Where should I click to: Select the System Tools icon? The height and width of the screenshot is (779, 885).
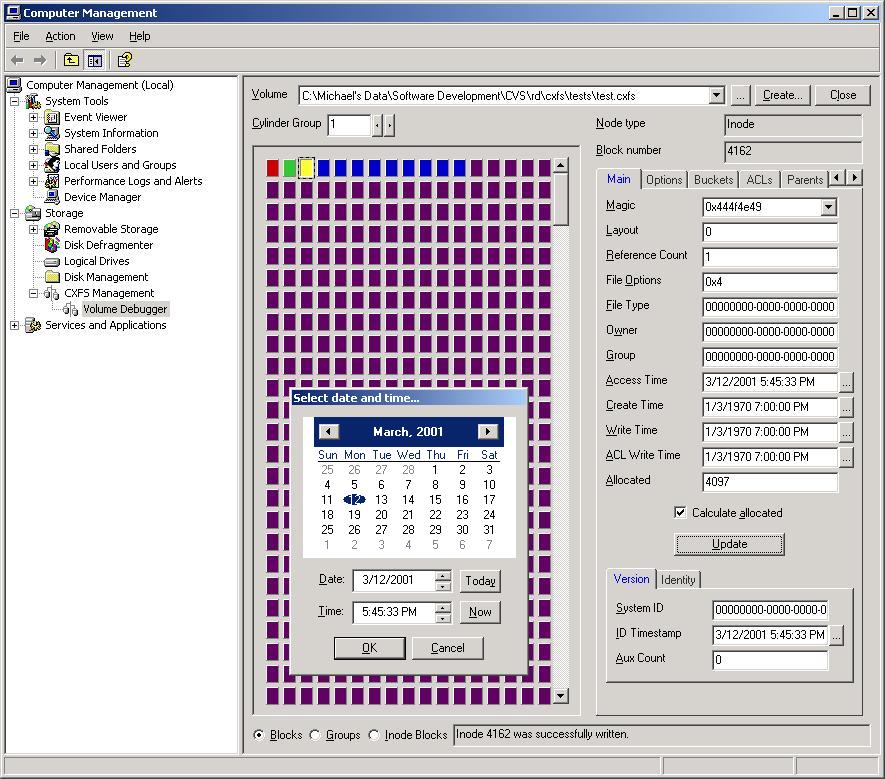(33, 101)
